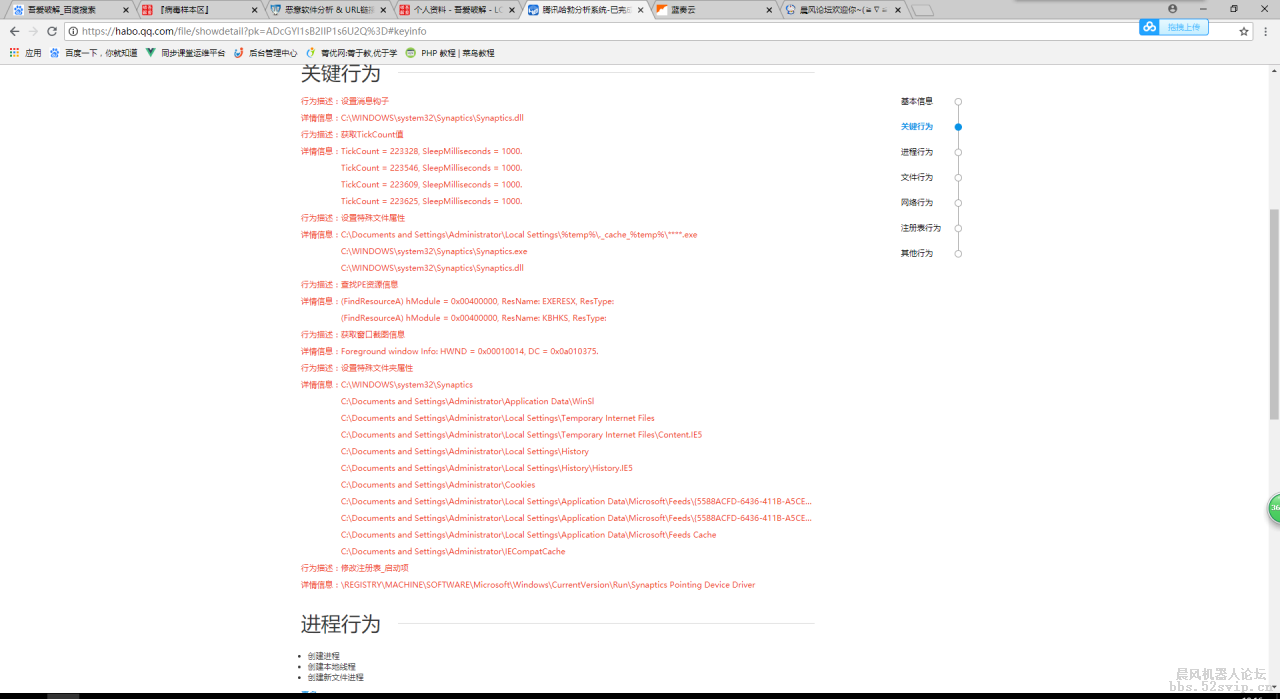Click the page vertical scrollbar thumb
This screenshot has height=699, width=1280.
(1273, 315)
